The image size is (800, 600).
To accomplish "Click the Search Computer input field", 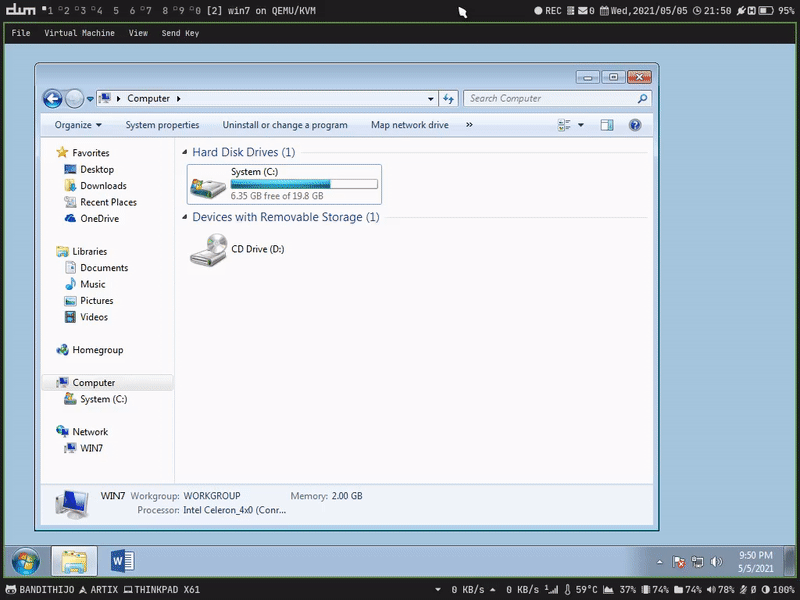I will click(x=550, y=99).
